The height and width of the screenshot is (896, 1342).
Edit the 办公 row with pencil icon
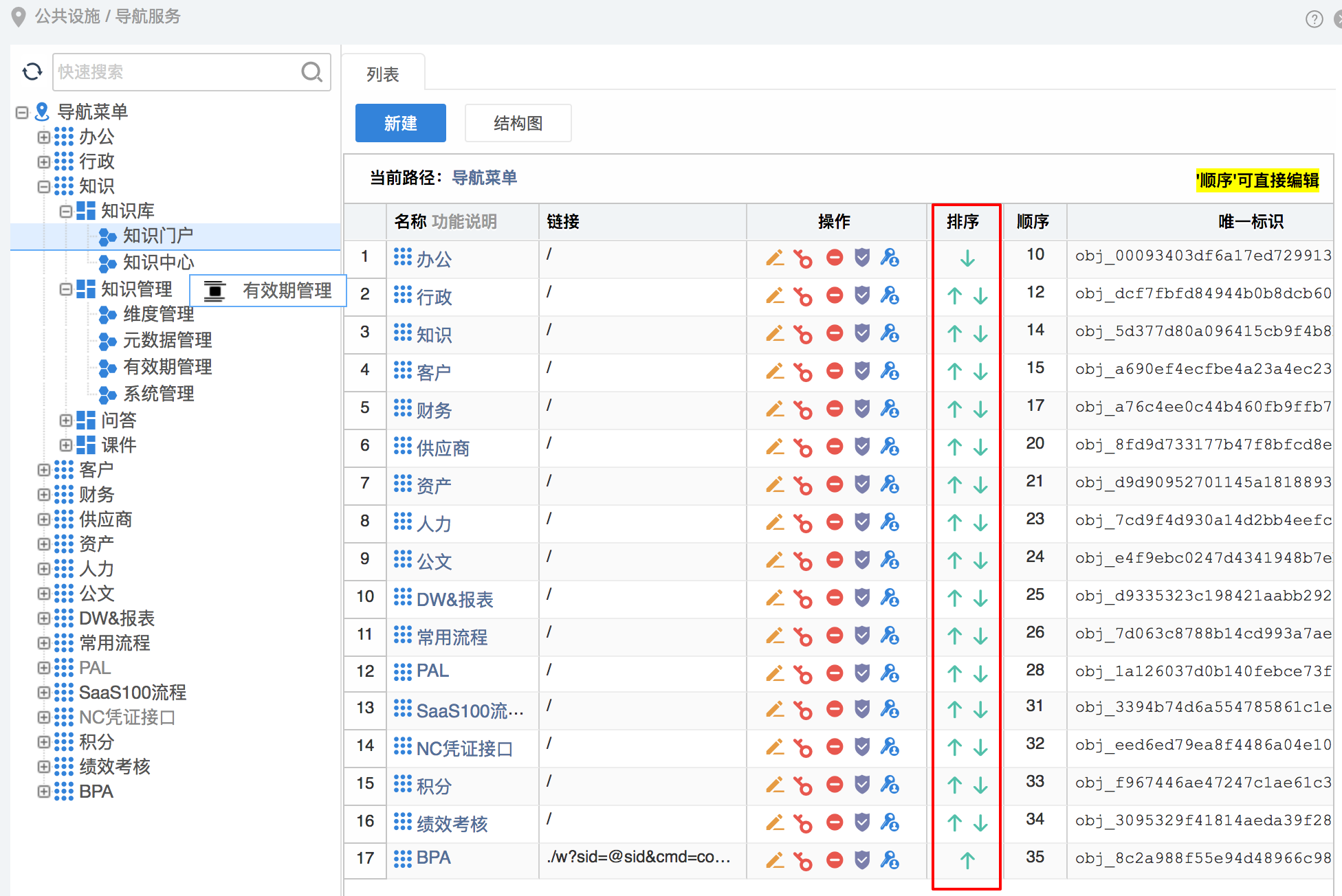(x=775, y=258)
